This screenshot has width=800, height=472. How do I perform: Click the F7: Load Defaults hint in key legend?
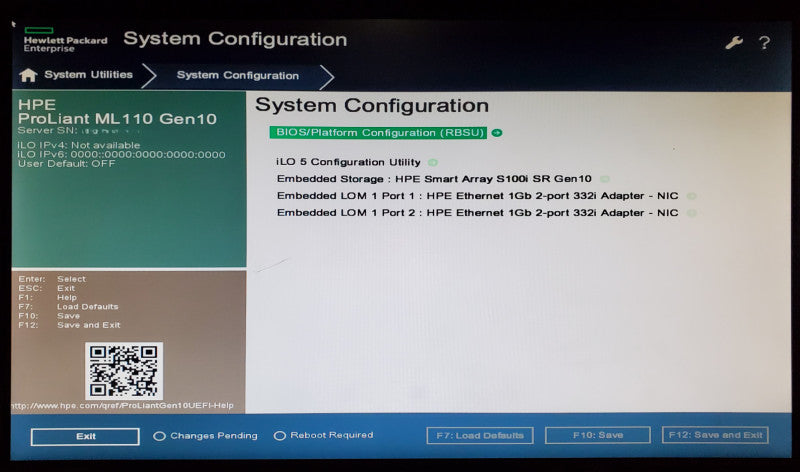[68, 307]
